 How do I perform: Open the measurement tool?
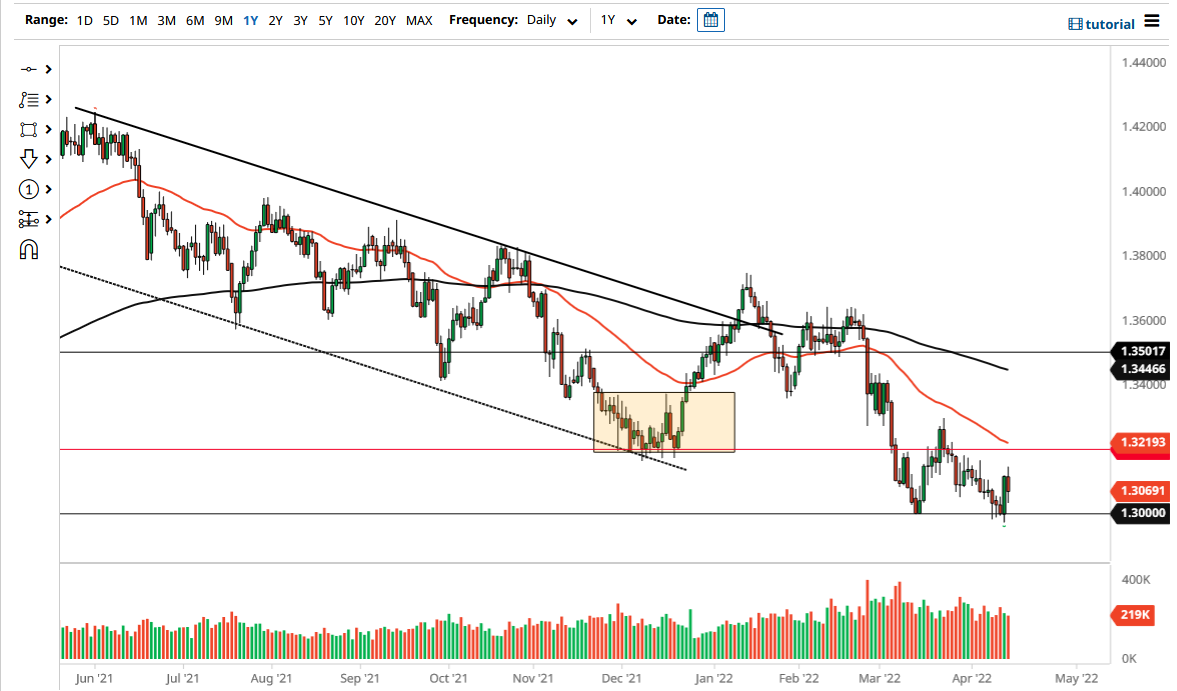(29, 219)
